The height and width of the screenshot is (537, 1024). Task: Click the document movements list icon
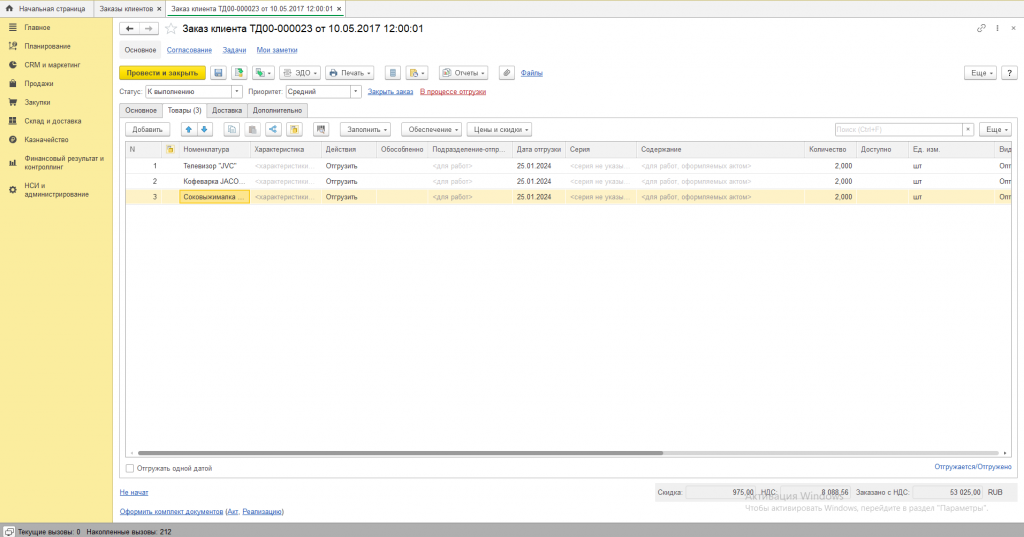pyautogui.click(x=392, y=73)
